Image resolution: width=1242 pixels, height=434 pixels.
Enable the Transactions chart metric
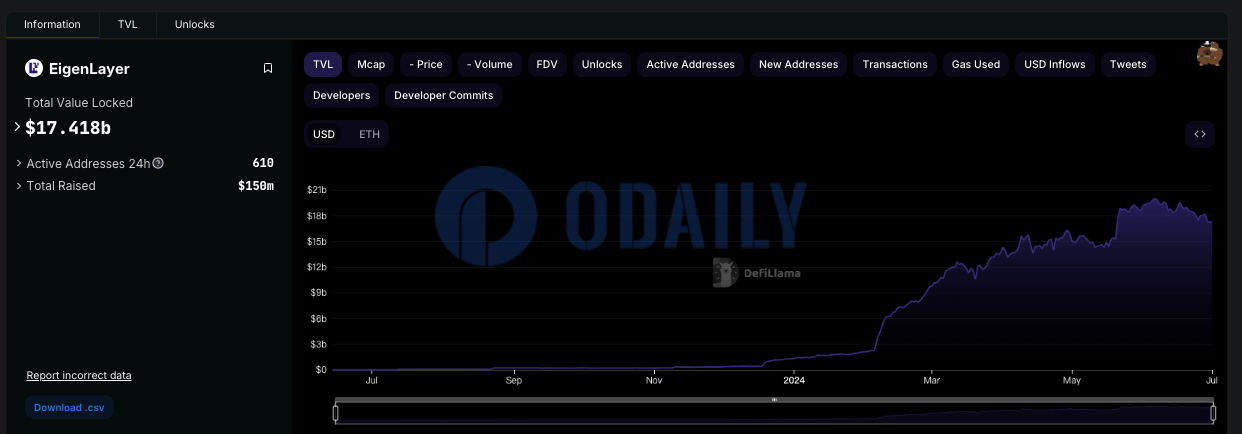(x=895, y=64)
